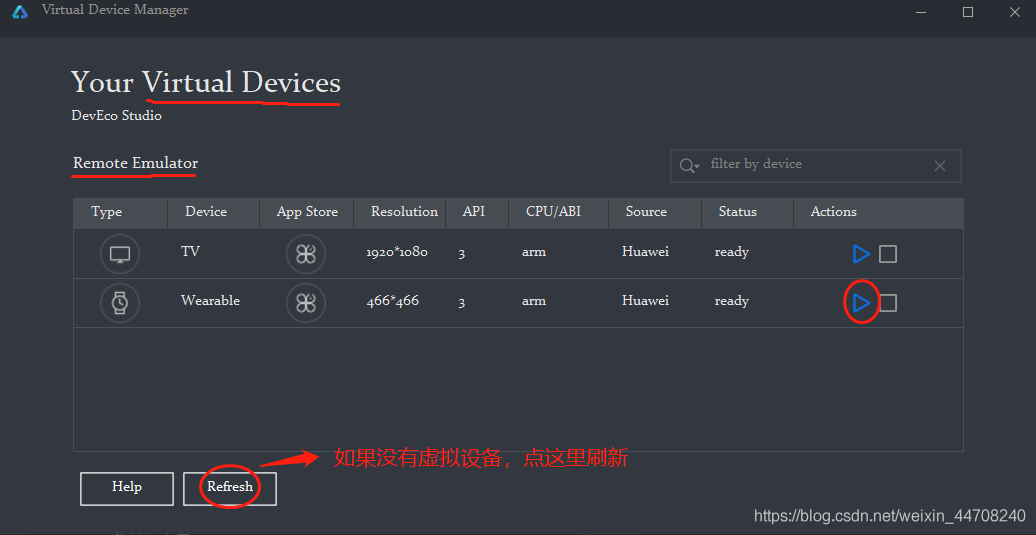Image resolution: width=1036 pixels, height=535 pixels.
Task: Maximize the Virtual Device Manager window
Action: pyautogui.click(x=968, y=12)
